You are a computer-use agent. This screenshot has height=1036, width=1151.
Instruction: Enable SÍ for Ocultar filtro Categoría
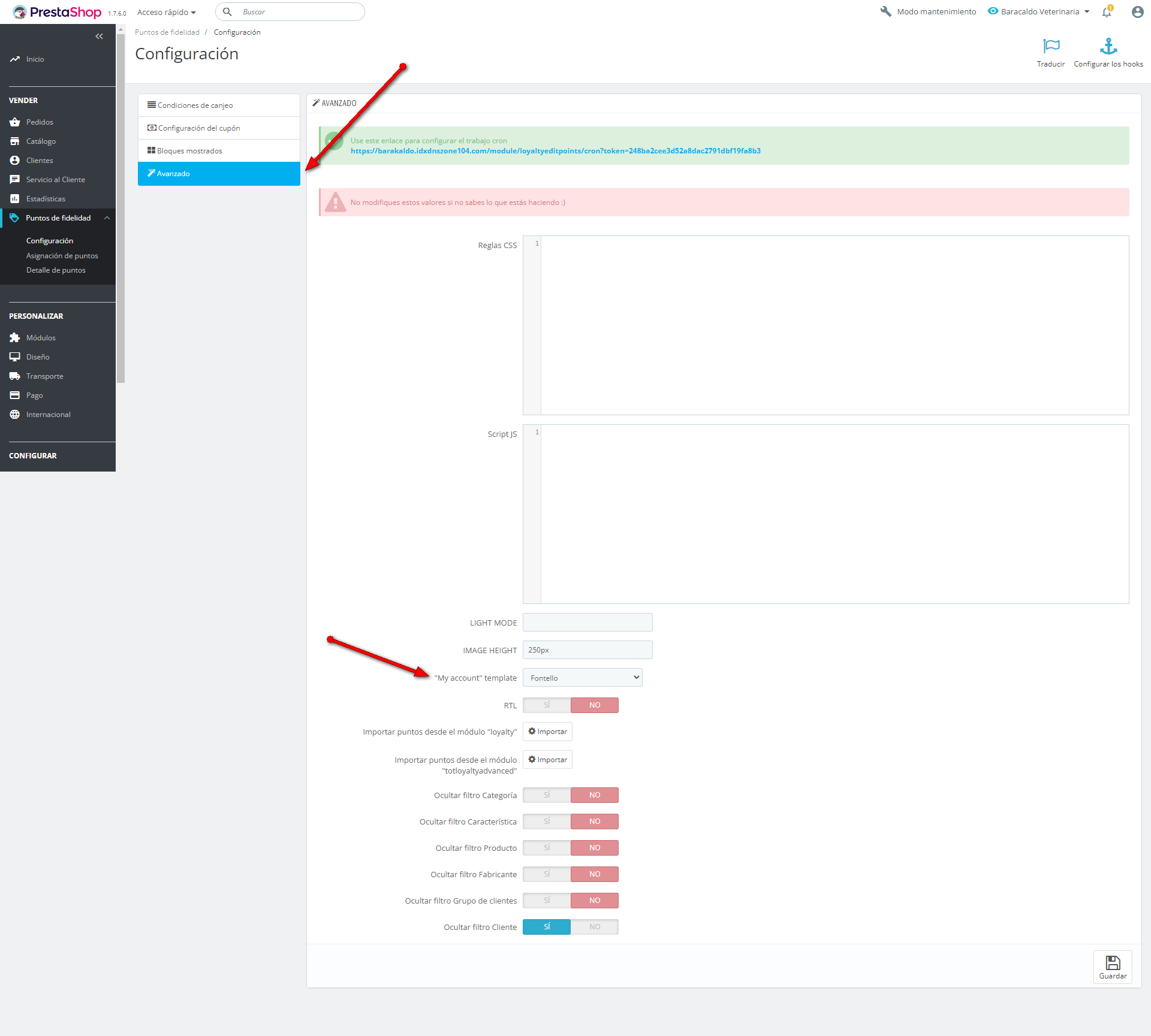[547, 795]
